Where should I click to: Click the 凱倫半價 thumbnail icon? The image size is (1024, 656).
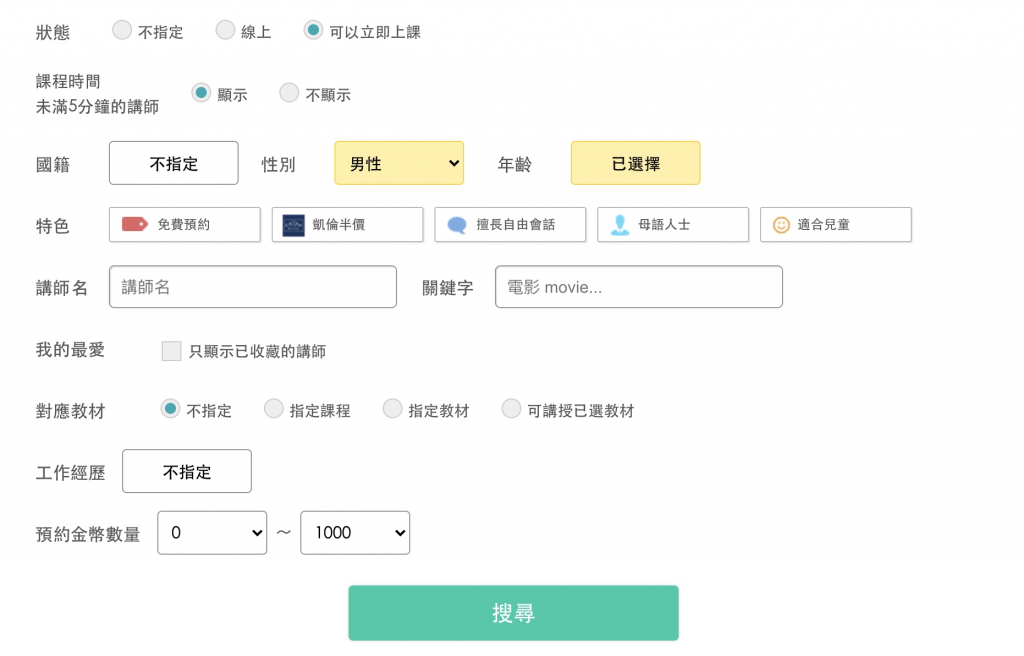click(293, 225)
